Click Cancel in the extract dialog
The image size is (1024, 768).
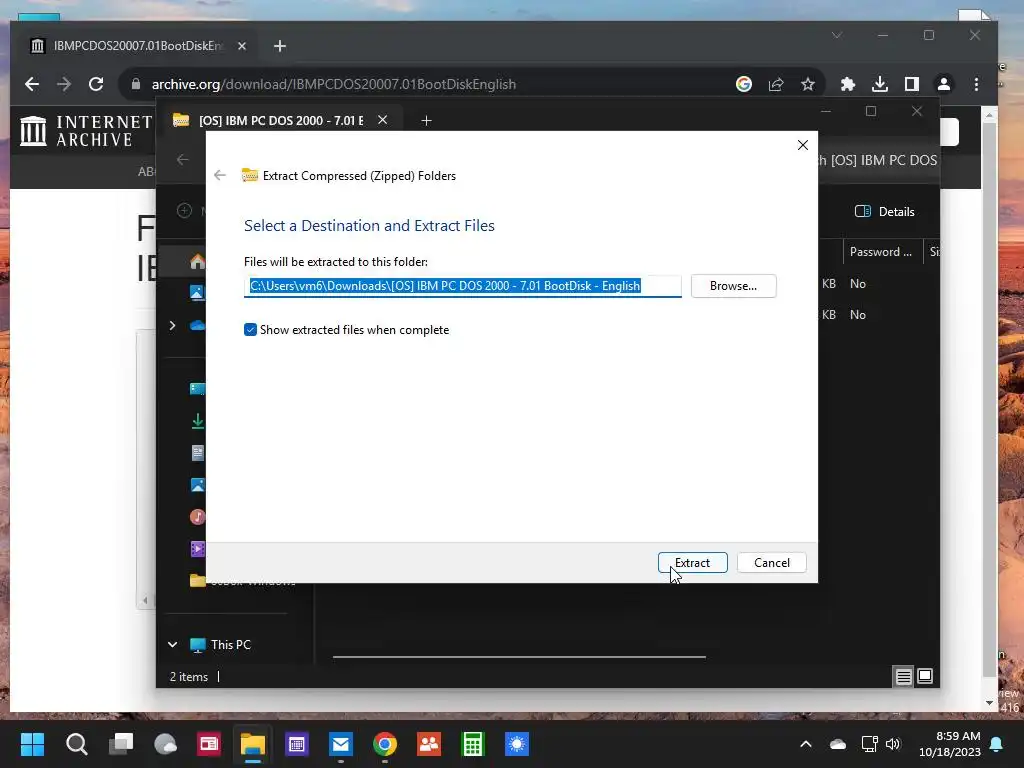[771, 562]
